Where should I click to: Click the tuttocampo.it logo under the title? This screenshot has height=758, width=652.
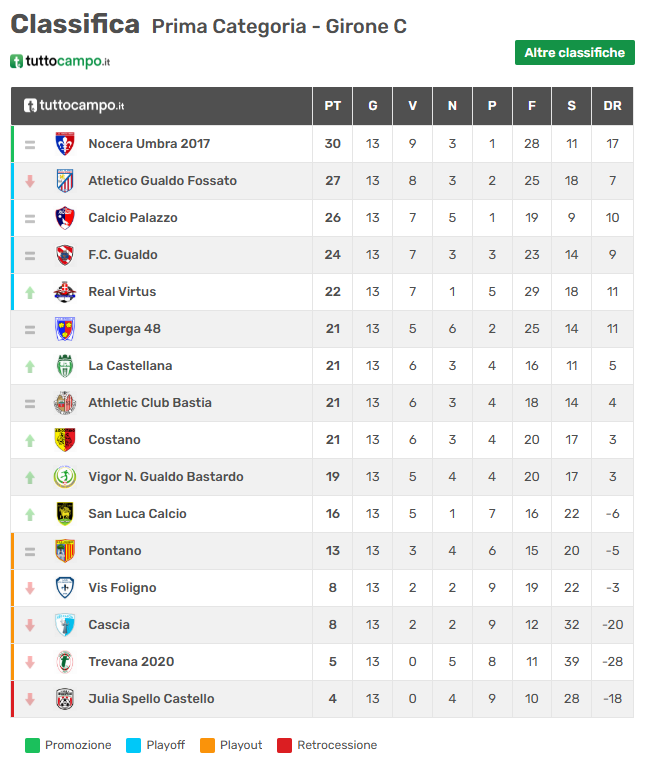(x=60, y=61)
